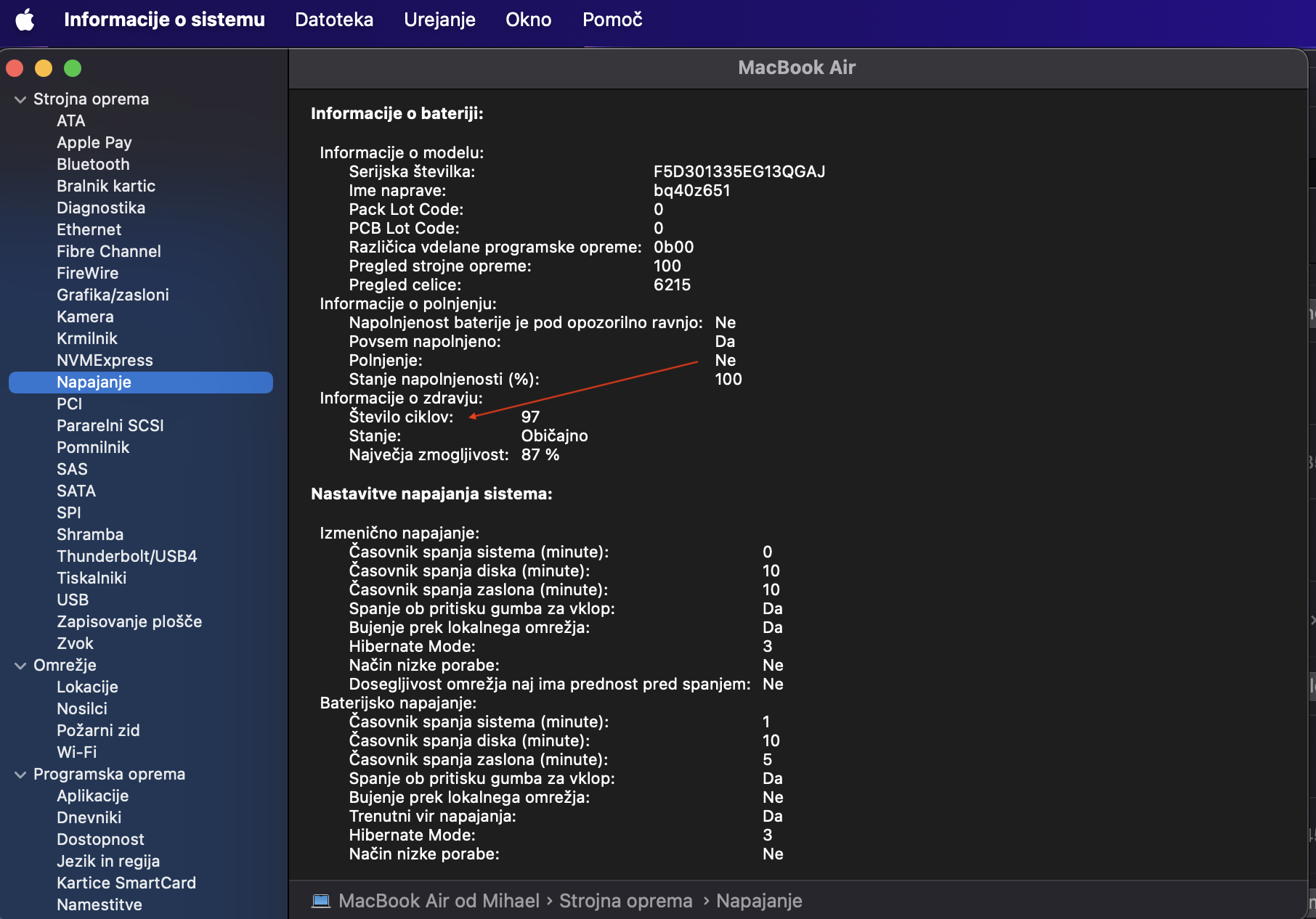Viewport: 1316px width, 919px height.
Task: Select PCI in the sidebar
Action: pyautogui.click(x=70, y=404)
